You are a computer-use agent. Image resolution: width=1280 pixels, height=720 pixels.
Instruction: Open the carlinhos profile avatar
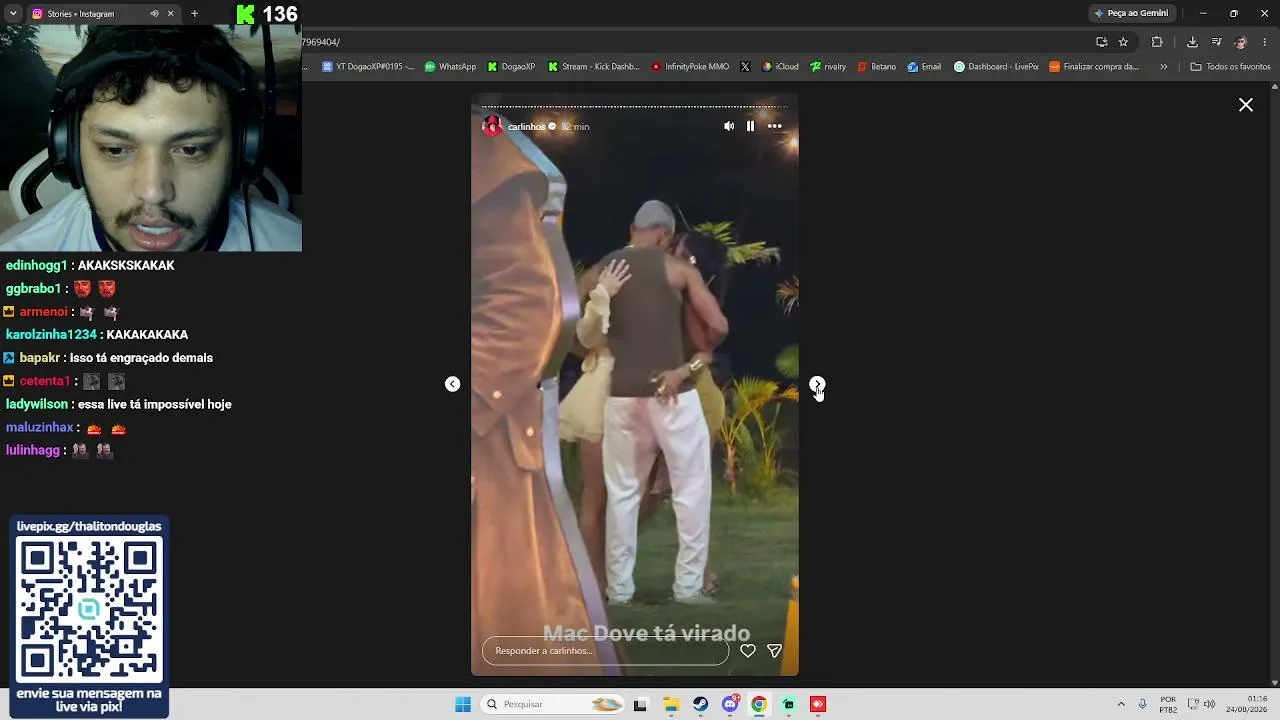492,126
